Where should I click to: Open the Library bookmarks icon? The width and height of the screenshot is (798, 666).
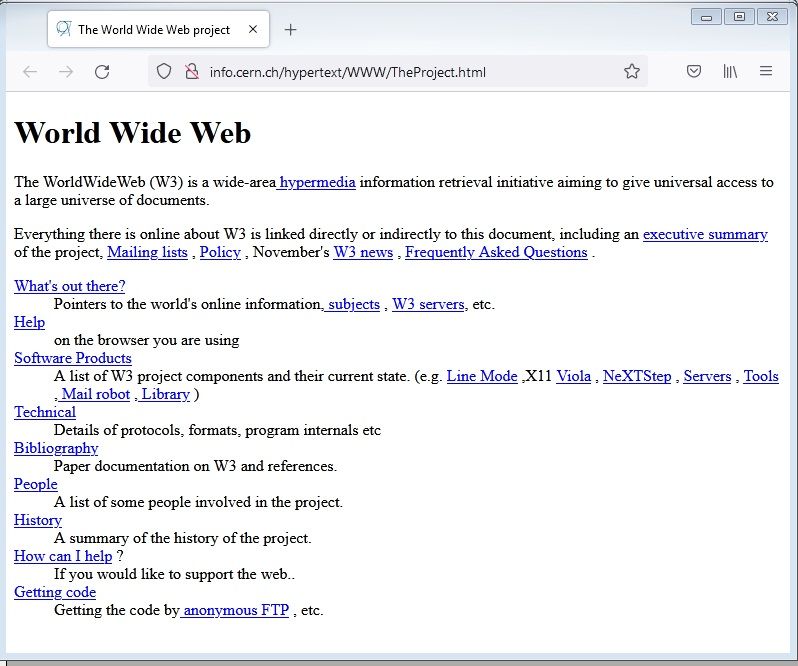(x=730, y=71)
